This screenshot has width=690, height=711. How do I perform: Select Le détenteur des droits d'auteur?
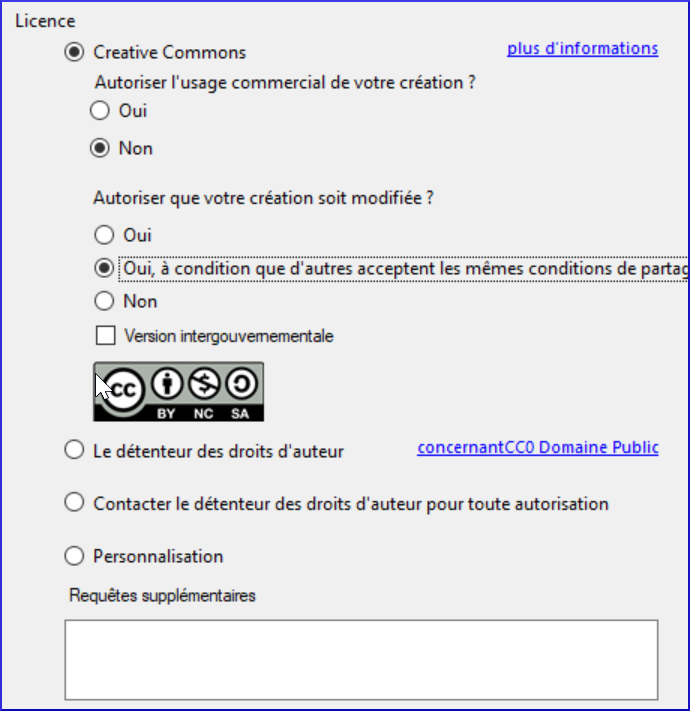tap(74, 451)
